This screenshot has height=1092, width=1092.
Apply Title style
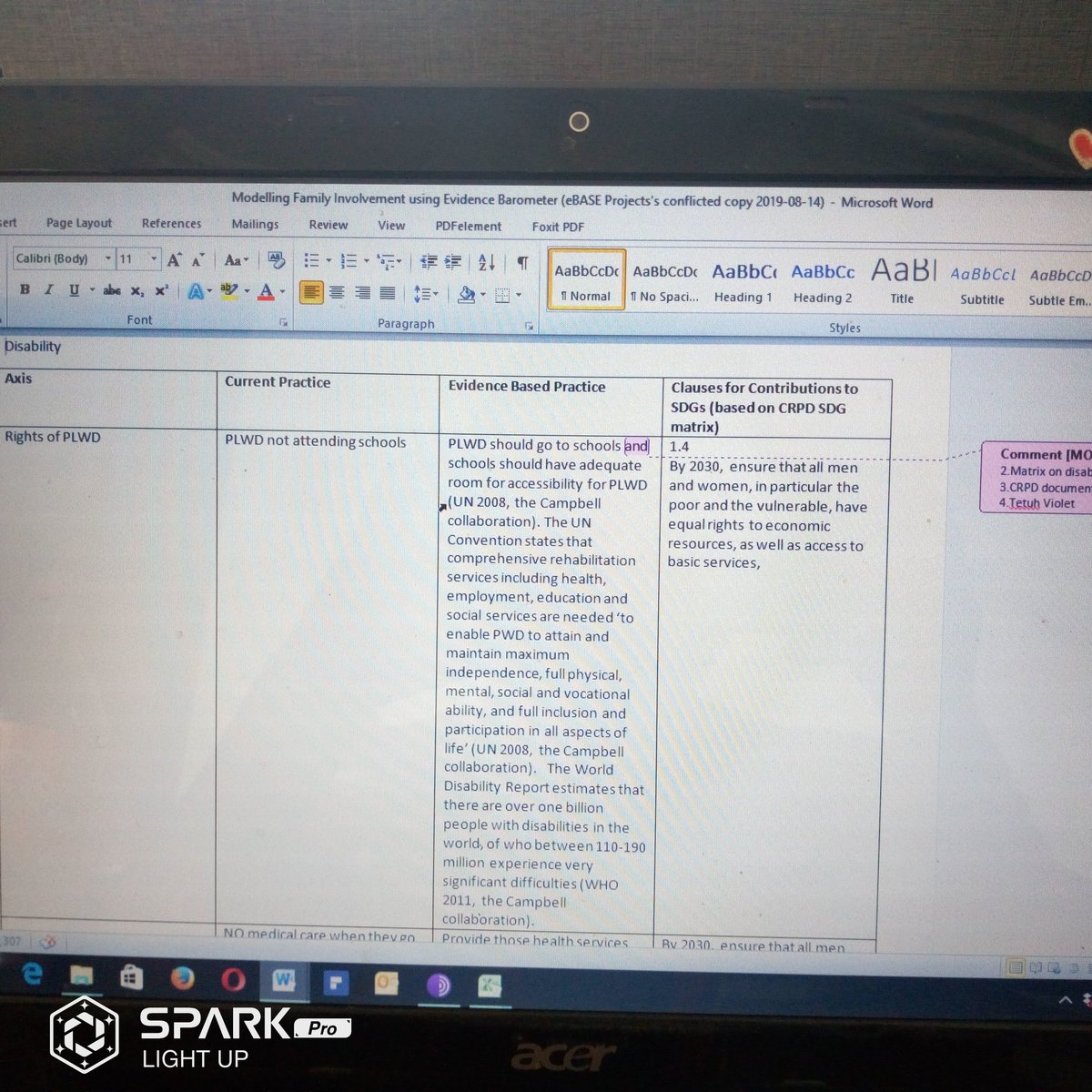point(903,282)
